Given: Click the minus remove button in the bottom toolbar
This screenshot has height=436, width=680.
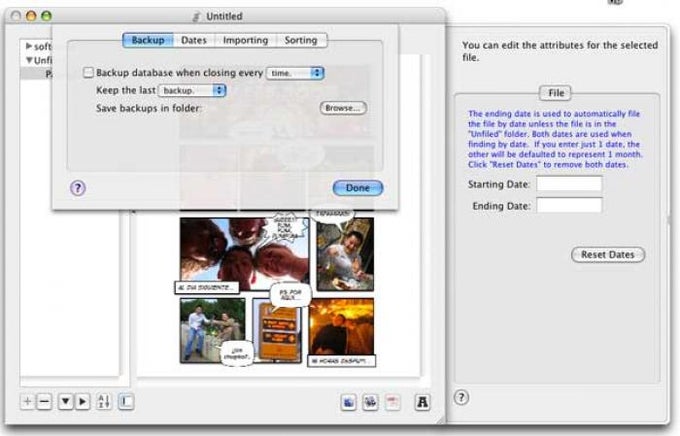Looking at the screenshot, I should [x=44, y=401].
